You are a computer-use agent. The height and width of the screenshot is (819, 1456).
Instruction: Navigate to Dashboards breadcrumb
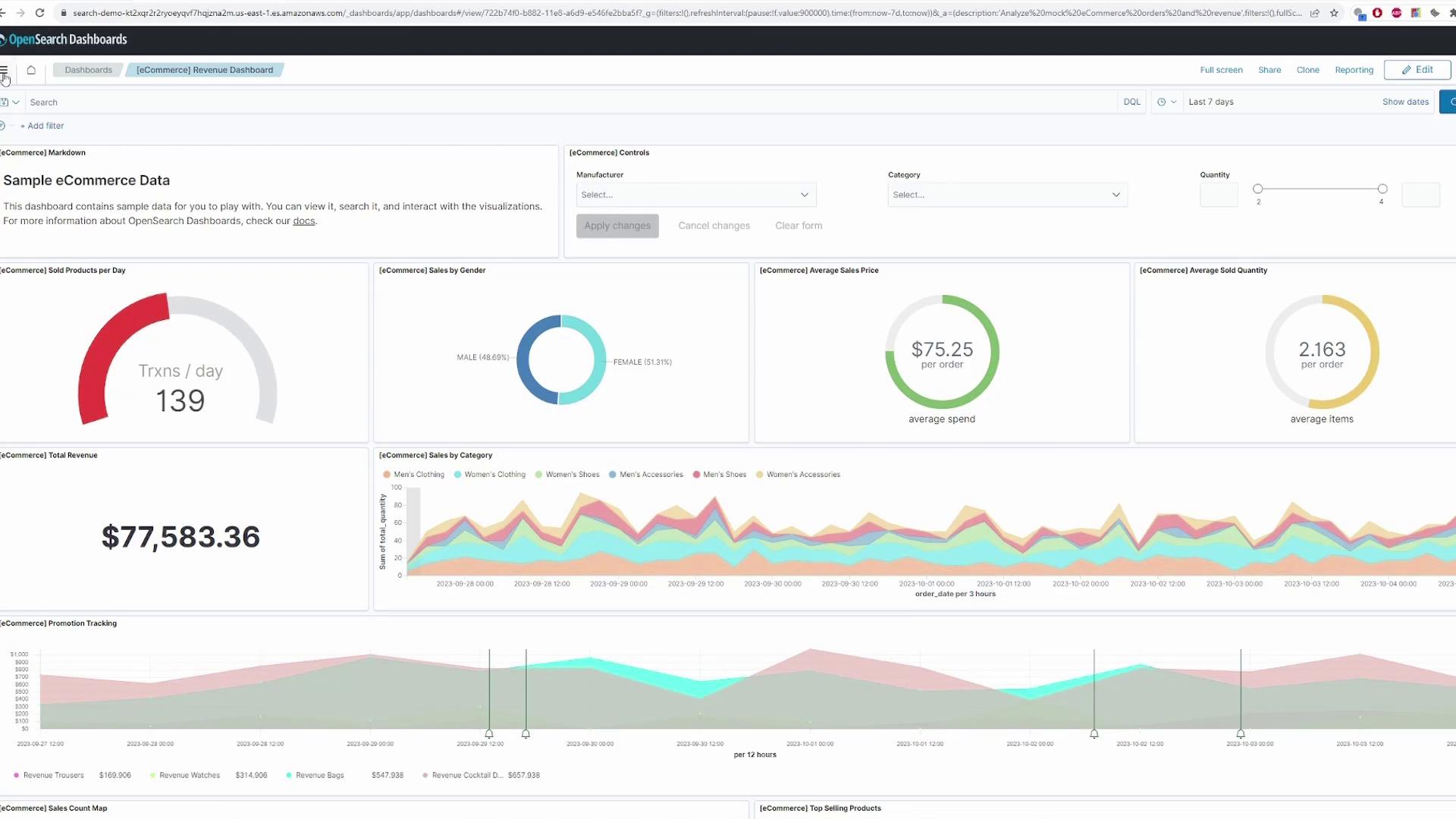pos(88,70)
